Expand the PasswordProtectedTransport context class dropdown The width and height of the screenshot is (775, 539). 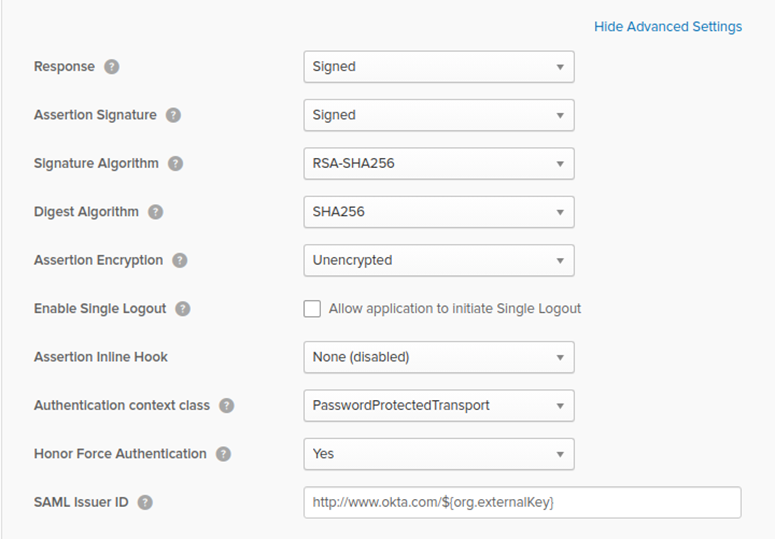(438, 406)
